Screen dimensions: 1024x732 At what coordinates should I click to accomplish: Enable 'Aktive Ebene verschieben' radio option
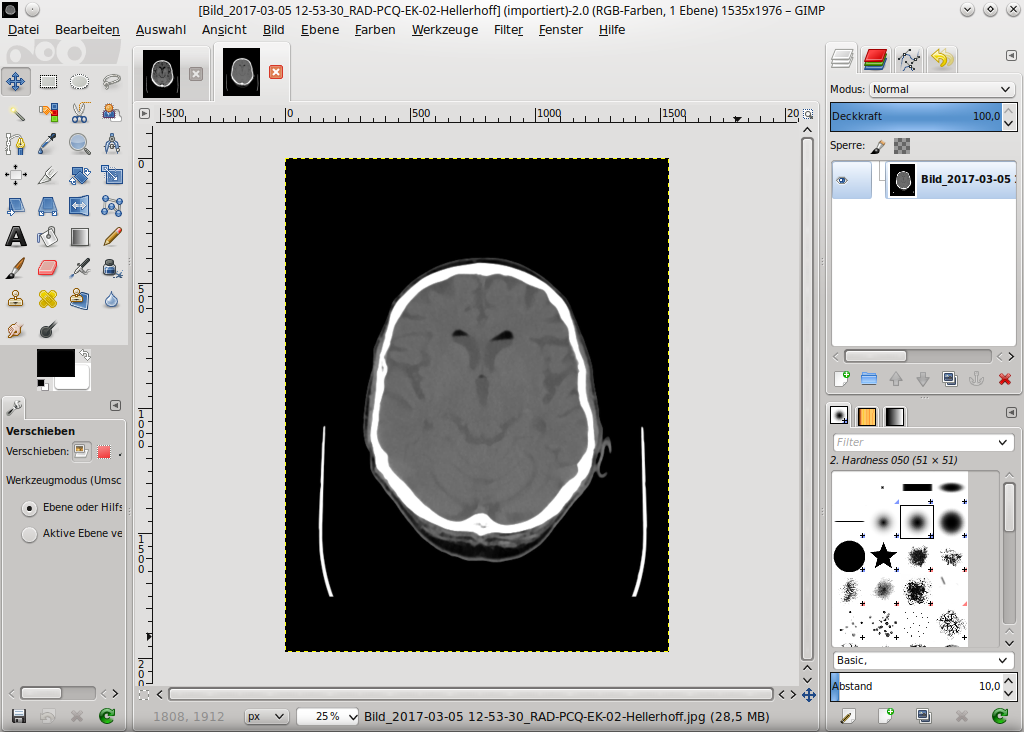coord(29,534)
